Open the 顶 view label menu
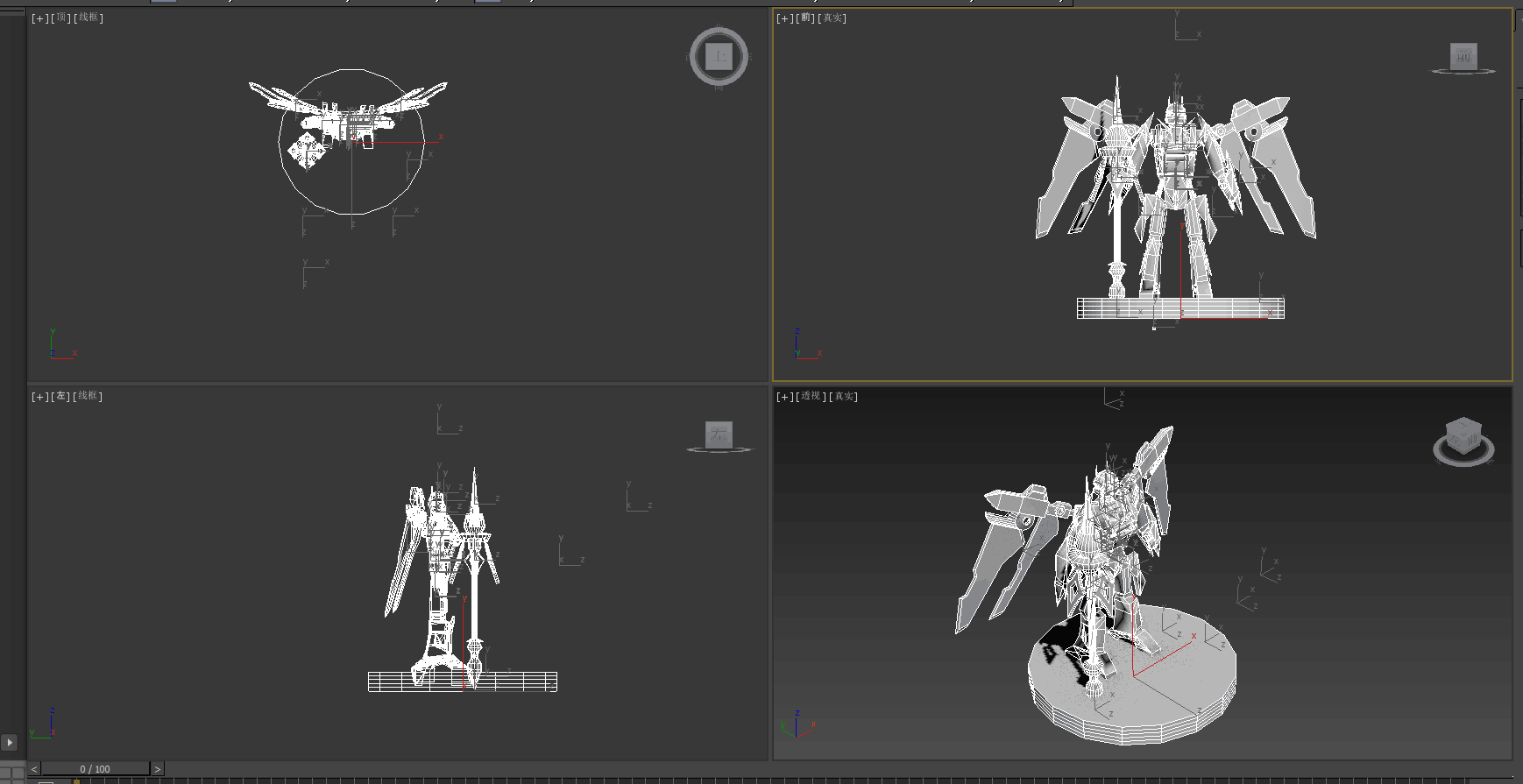 point(61,18)
